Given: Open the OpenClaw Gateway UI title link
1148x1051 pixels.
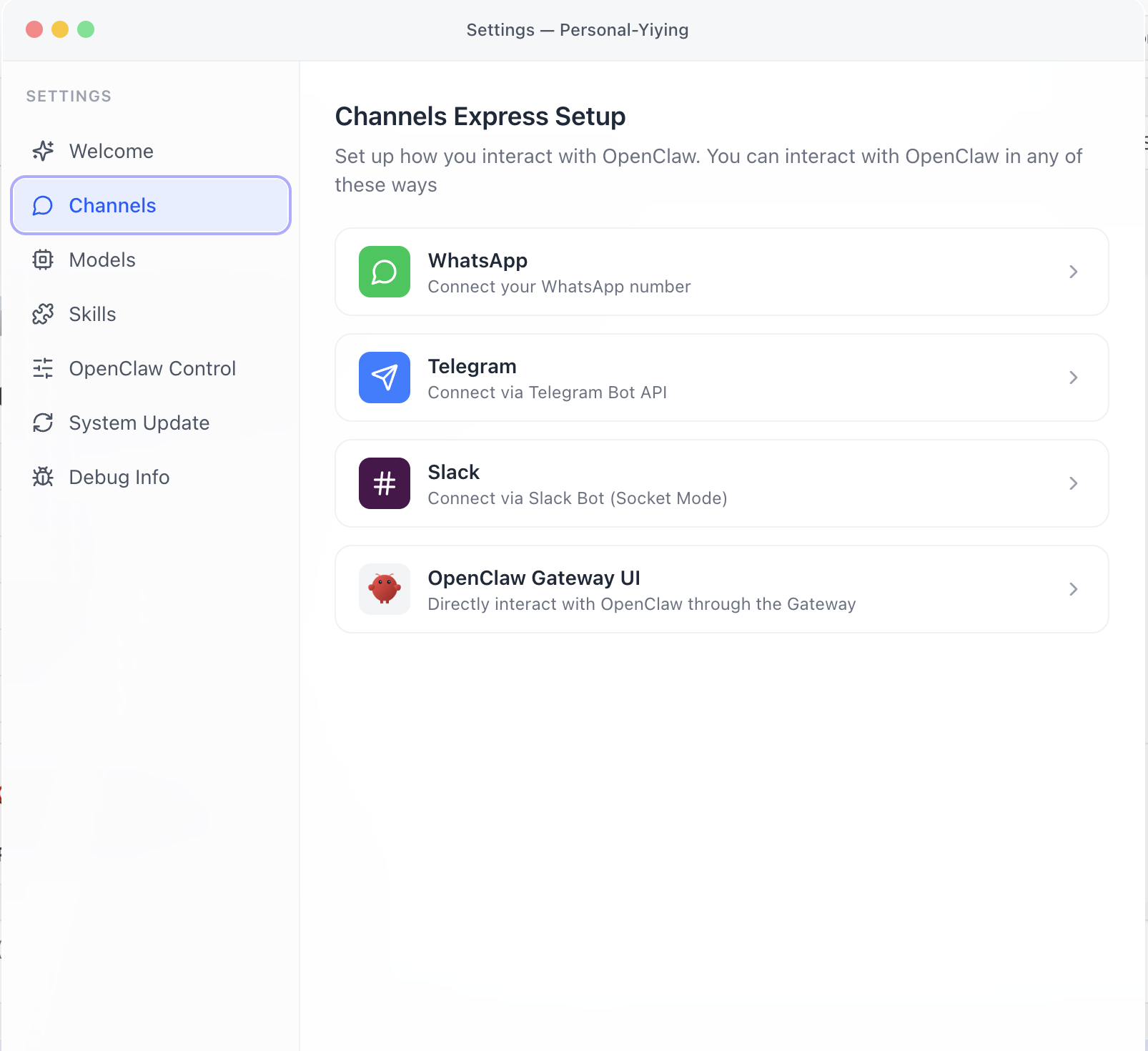Looking at the screenshot, I should [x=533, y=578].
